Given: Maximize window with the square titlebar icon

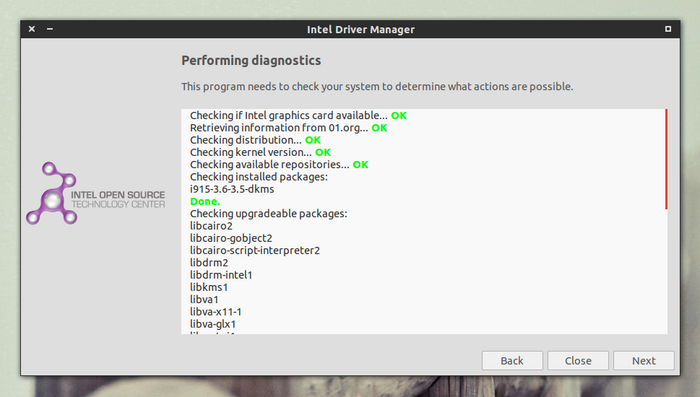Looking at the screenshot, I should pos(668,29).
